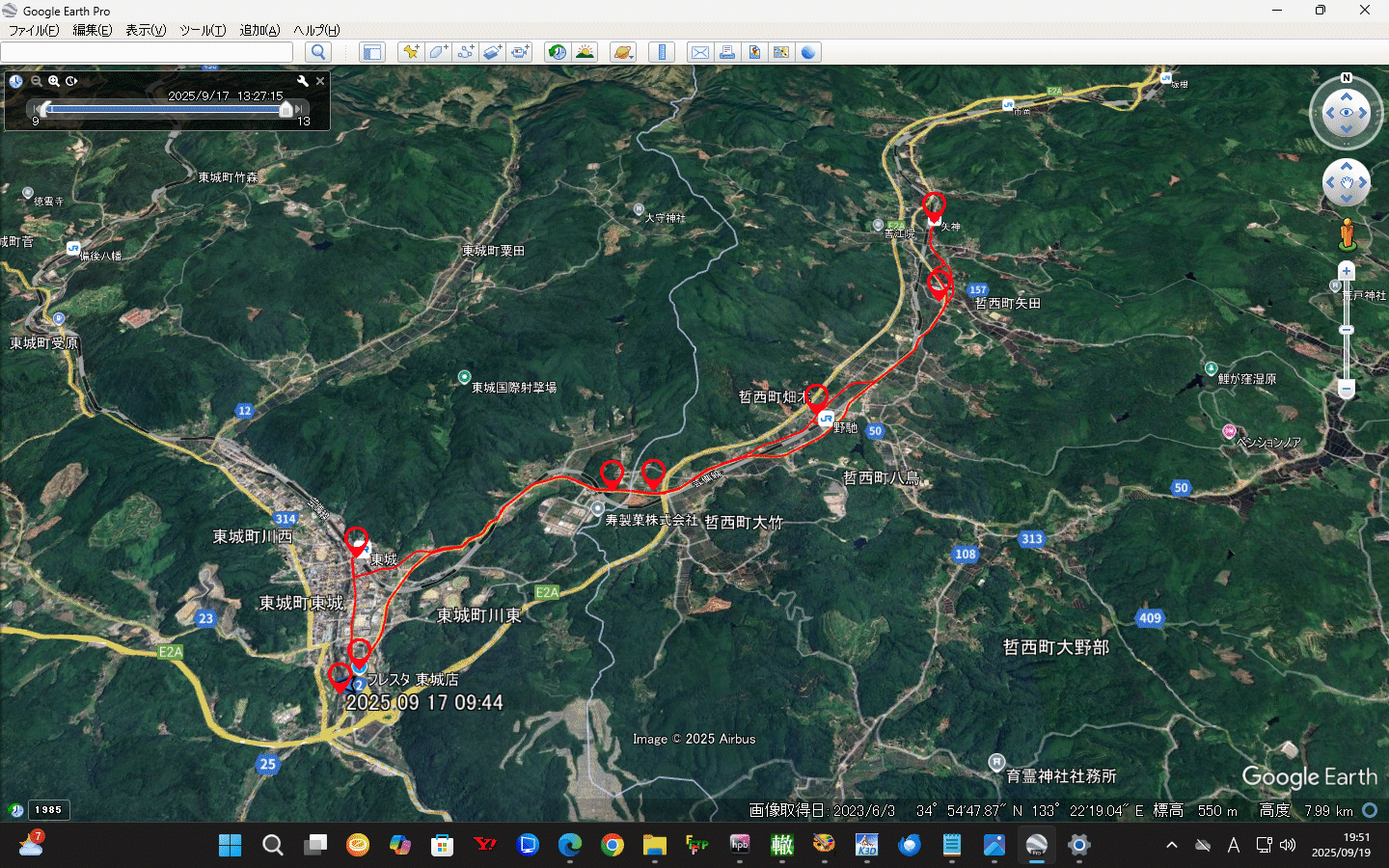Click the email envelope icon
1389x868 pixels.
point(700,52)
